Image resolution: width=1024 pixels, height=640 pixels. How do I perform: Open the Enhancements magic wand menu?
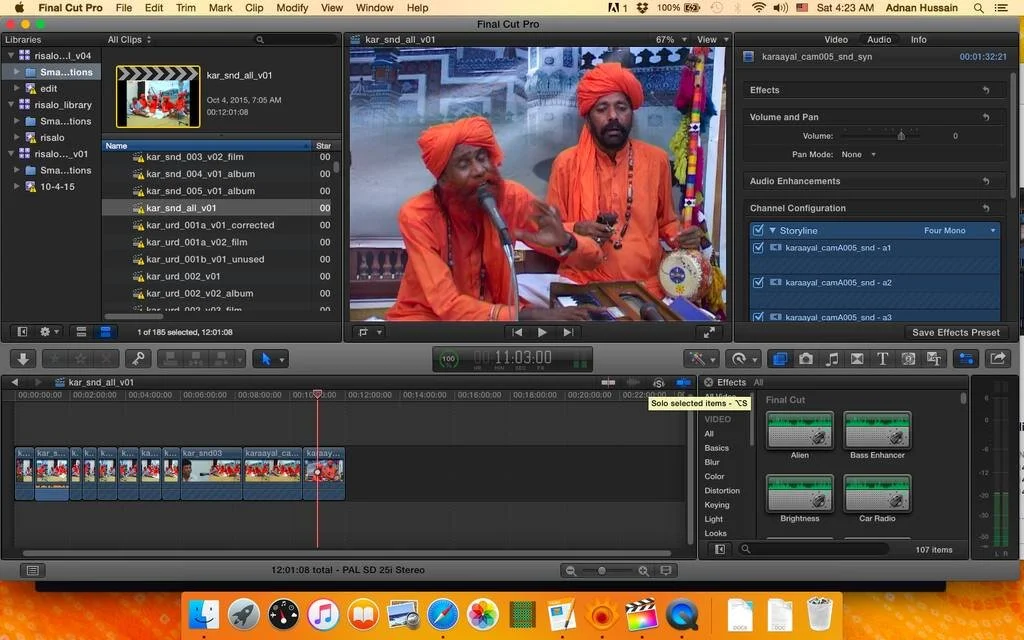click(x=699, y=359)
